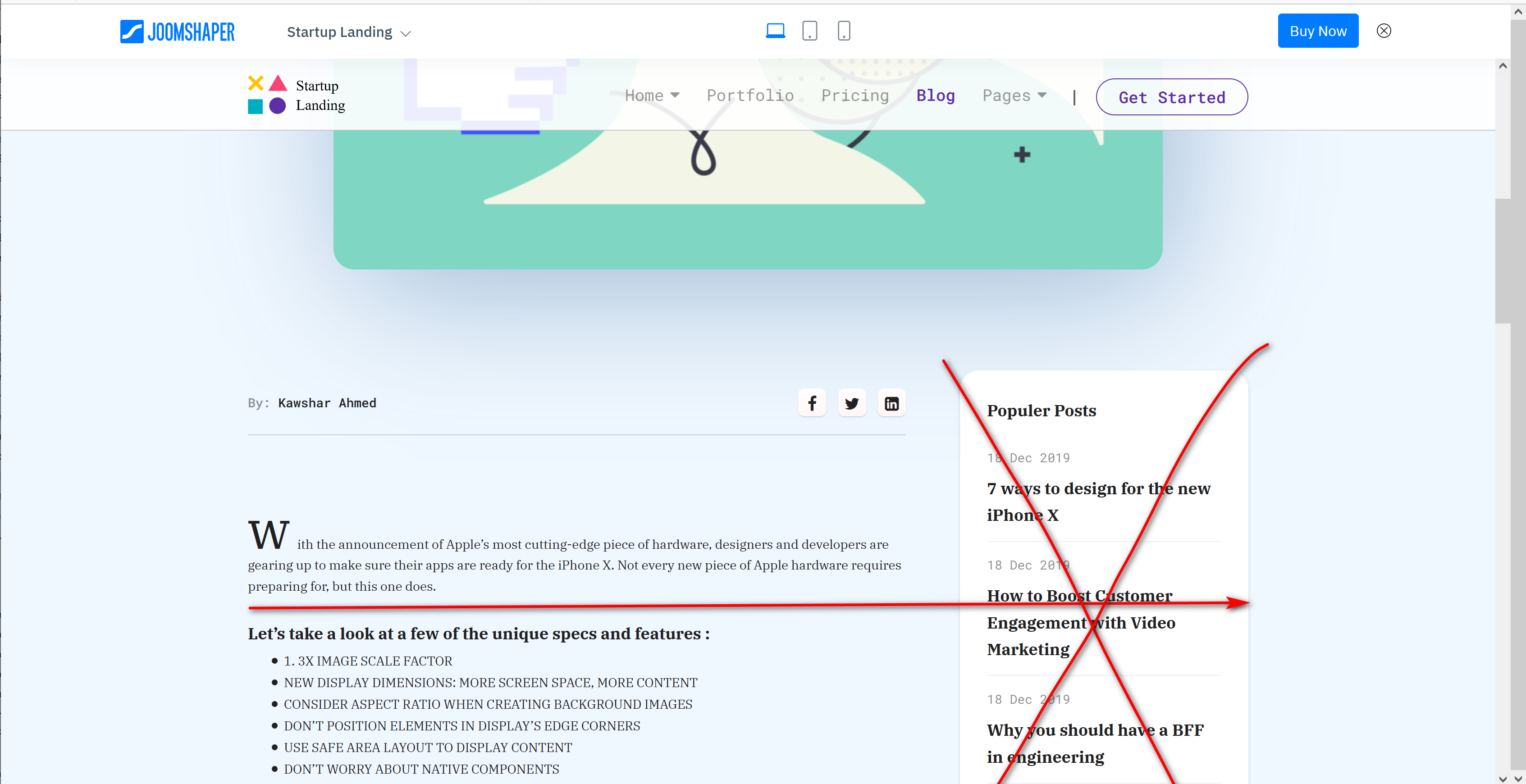This screenshot has width=1526, height=784.
Task: Expand the Pages menu dropdown
Action: click(1014, 96)
